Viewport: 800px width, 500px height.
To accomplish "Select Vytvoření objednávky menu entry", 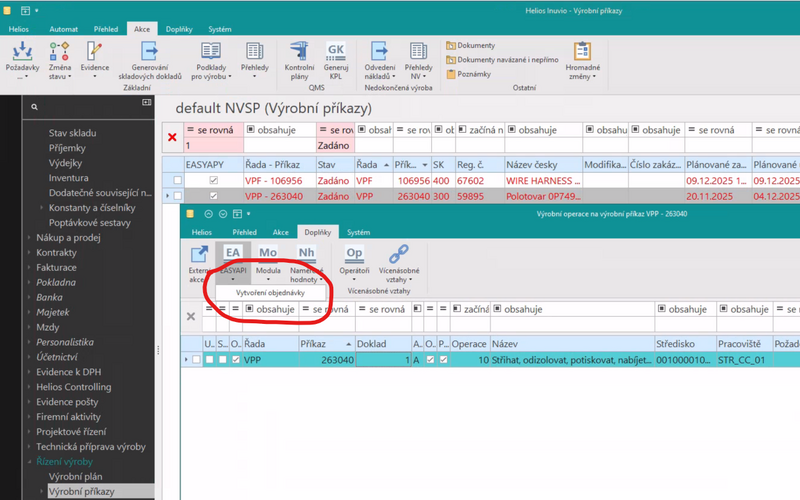I will [x=264, y=293].
